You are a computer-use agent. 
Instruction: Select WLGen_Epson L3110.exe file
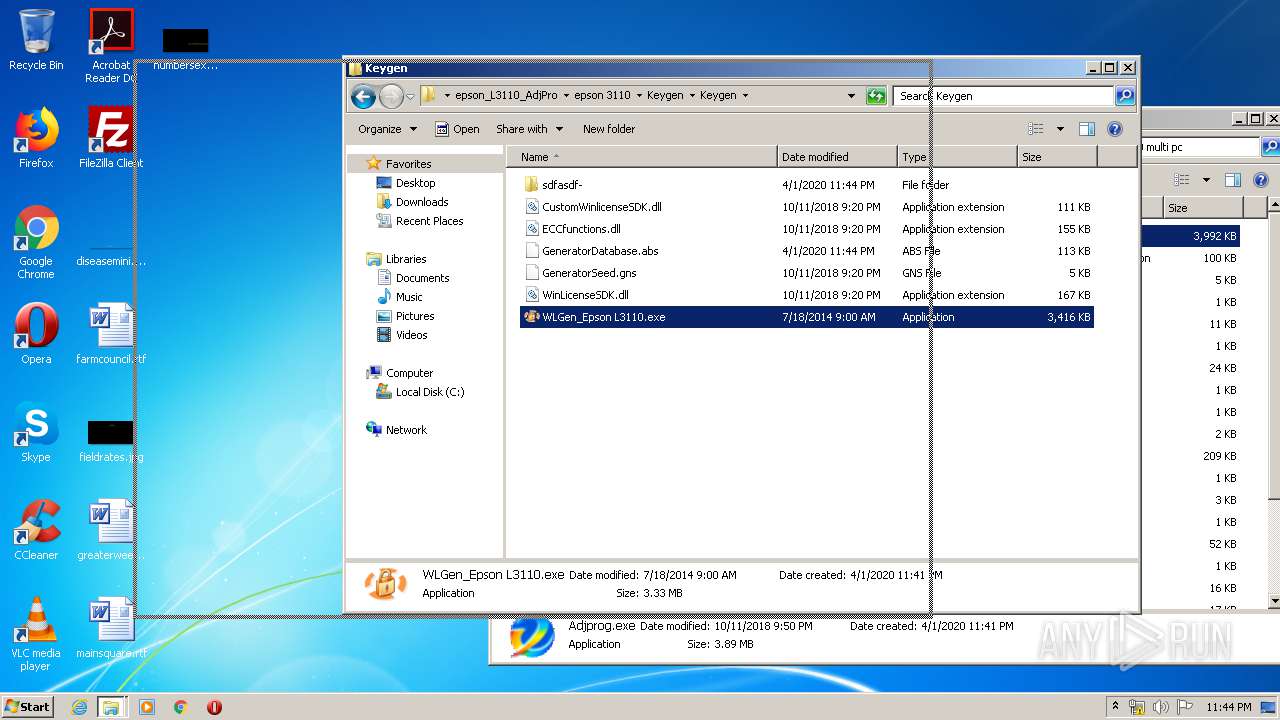[806, 317]
